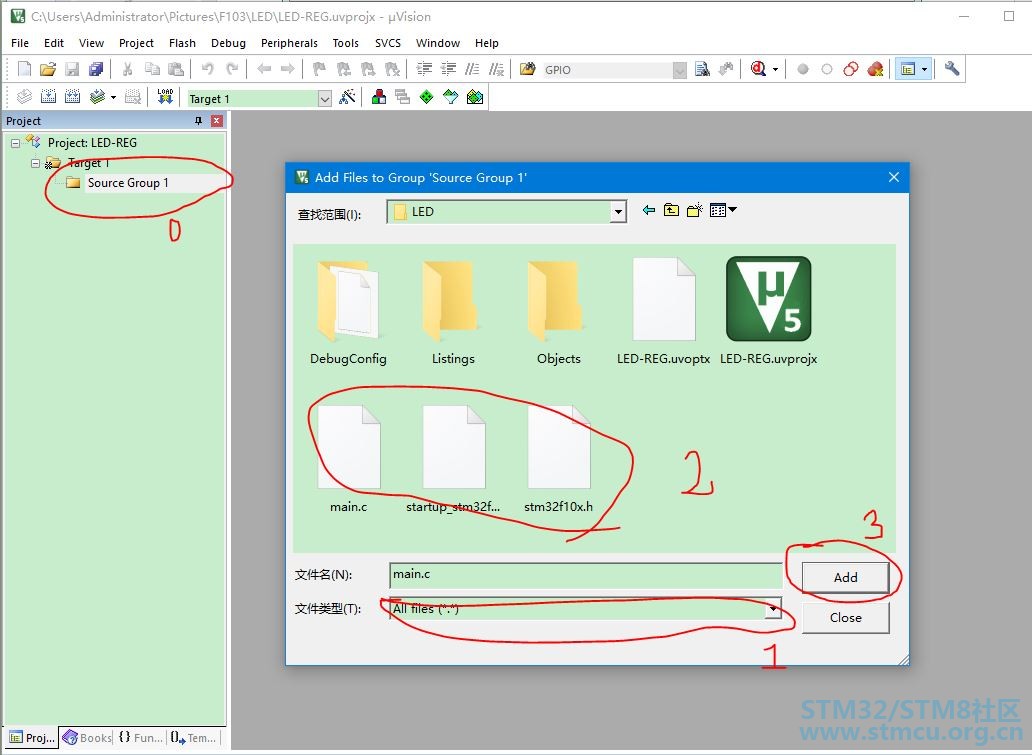Toggle the Project window toolbar button
Viewport: 1032px width, 755px height.
click(908, 68)
